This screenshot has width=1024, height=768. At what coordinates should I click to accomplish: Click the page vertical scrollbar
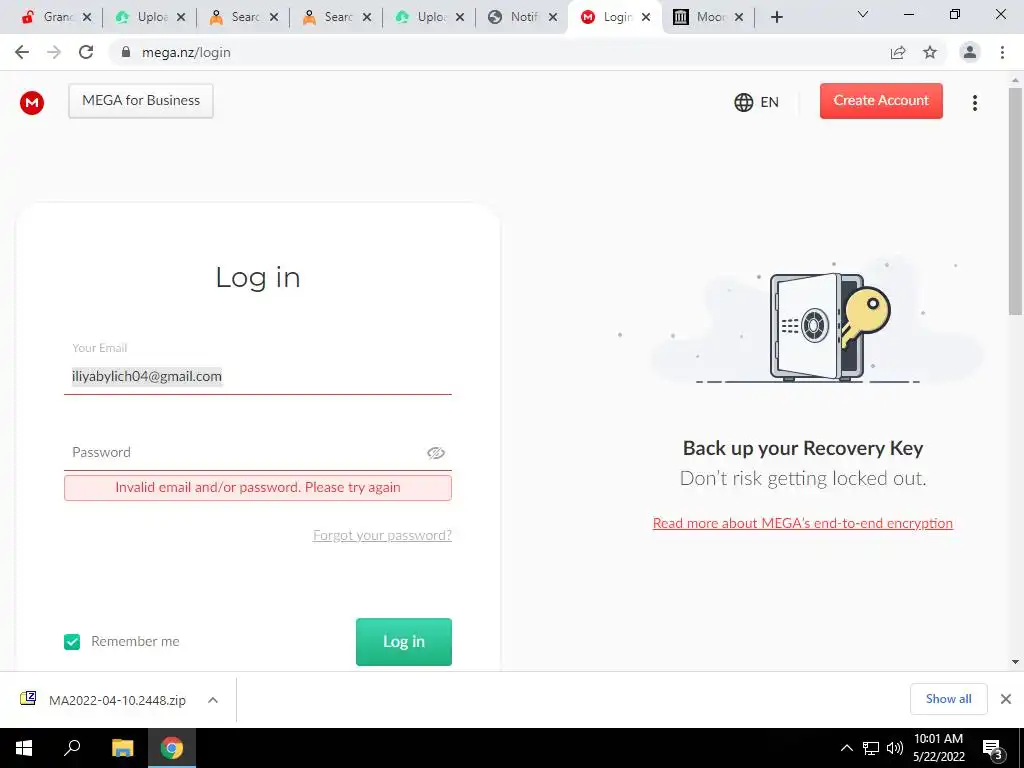tap(1015, 202)
